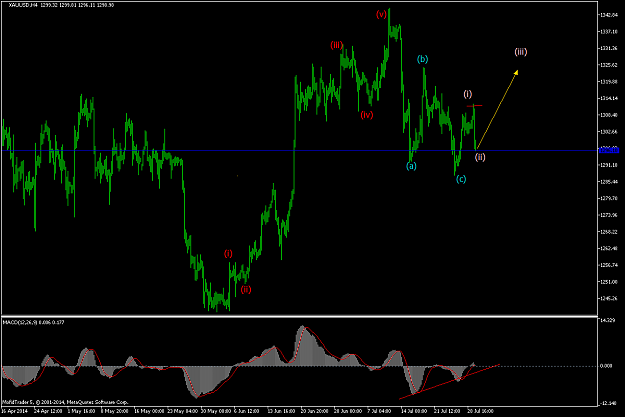Click the 13 Jun 16:00 time axis label
The width and height of the screenshot is (625, 417).
click(x=281, y=411)
